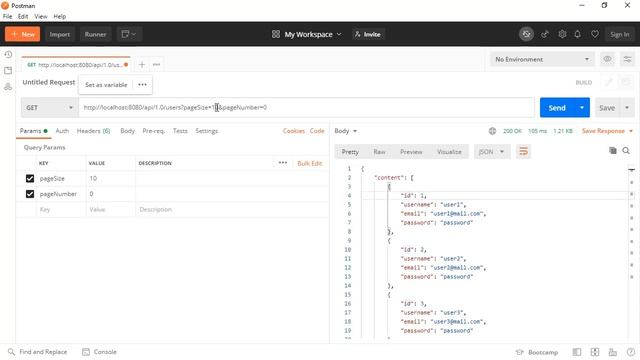The image size is (640, 360).
Task: Switch to the Auth tab
Action: pyautogui.click(x=62, y=131)
